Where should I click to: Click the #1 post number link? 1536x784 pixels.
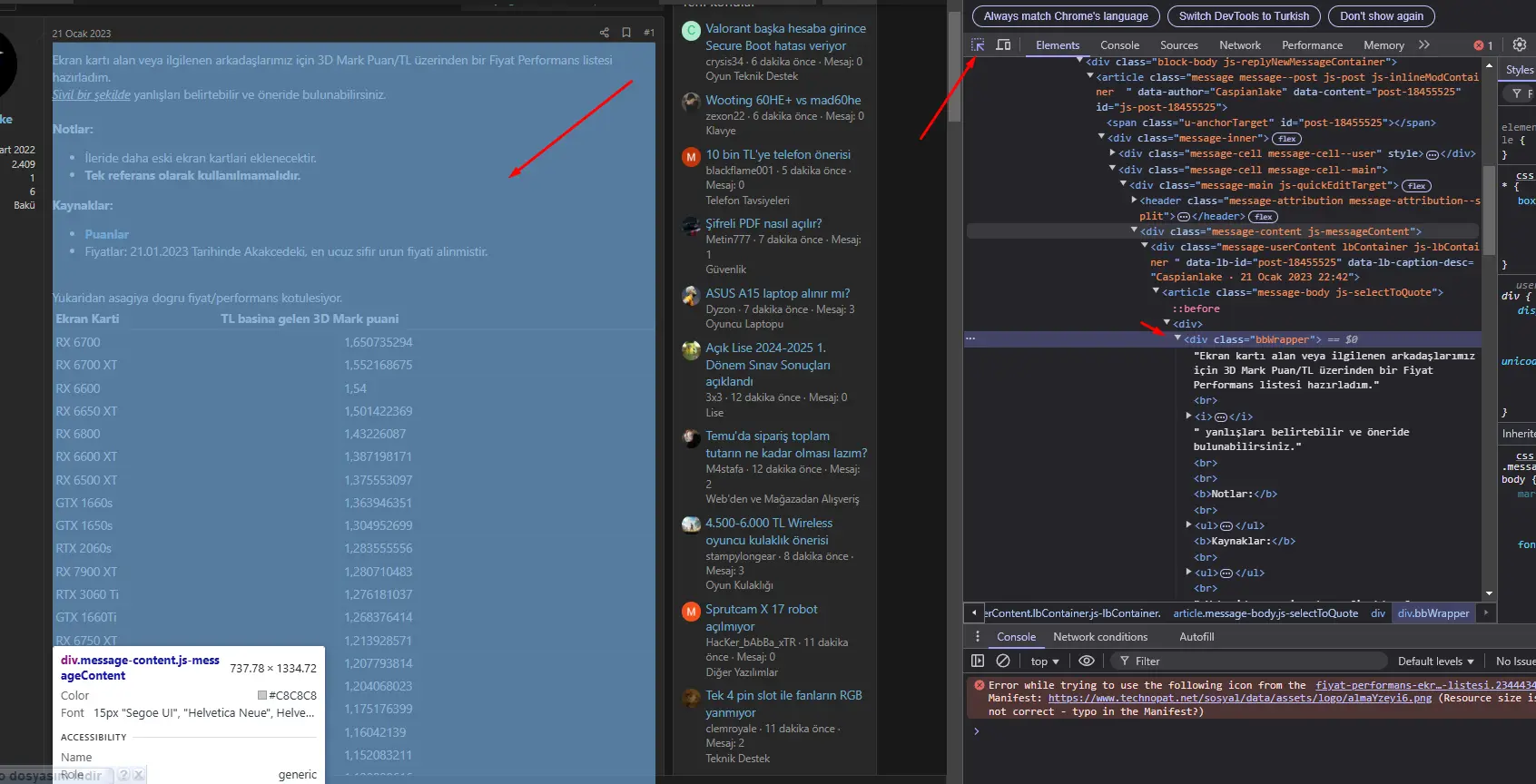(x=649, y=33)
